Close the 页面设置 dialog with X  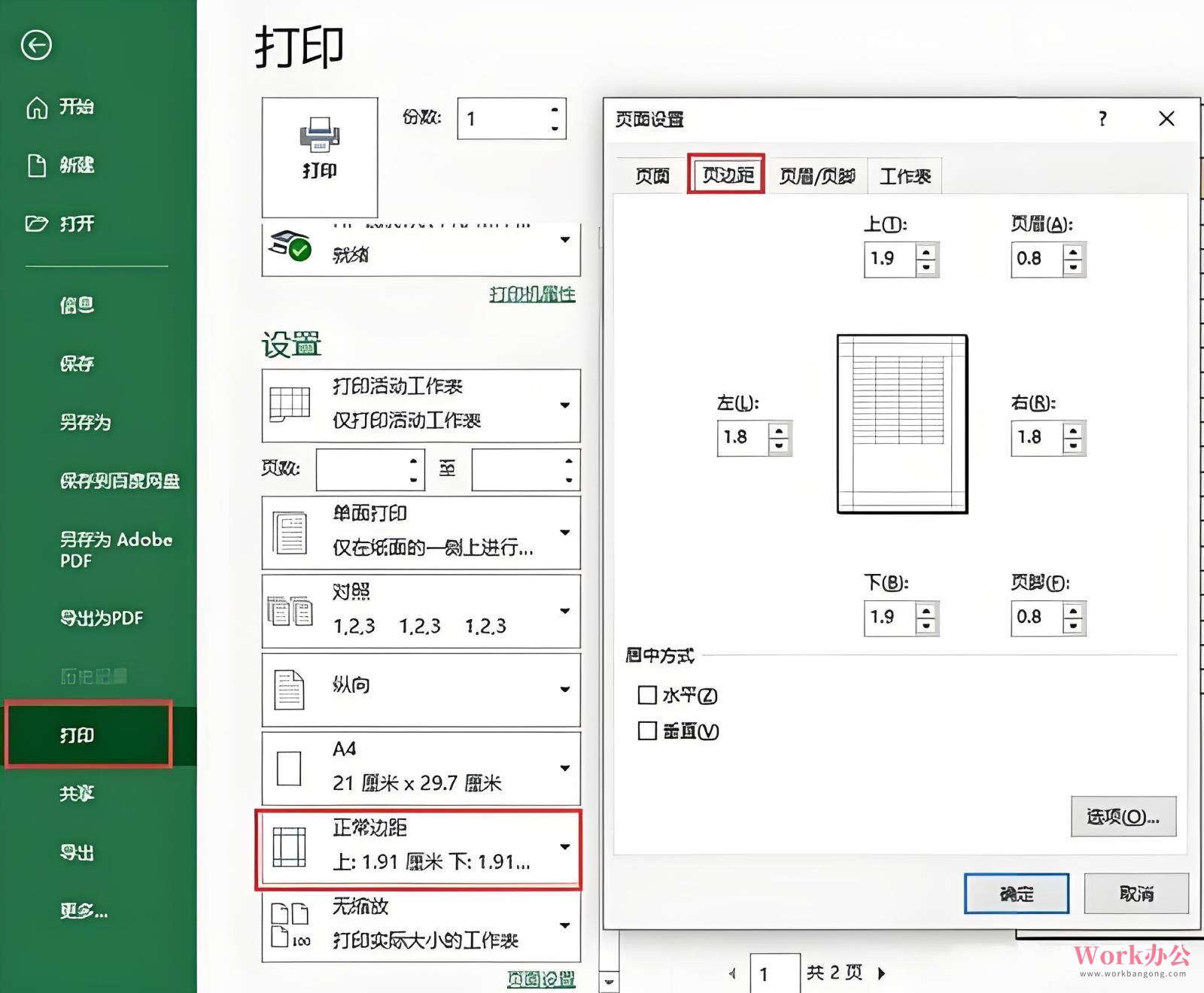[x=1166, y=119]
